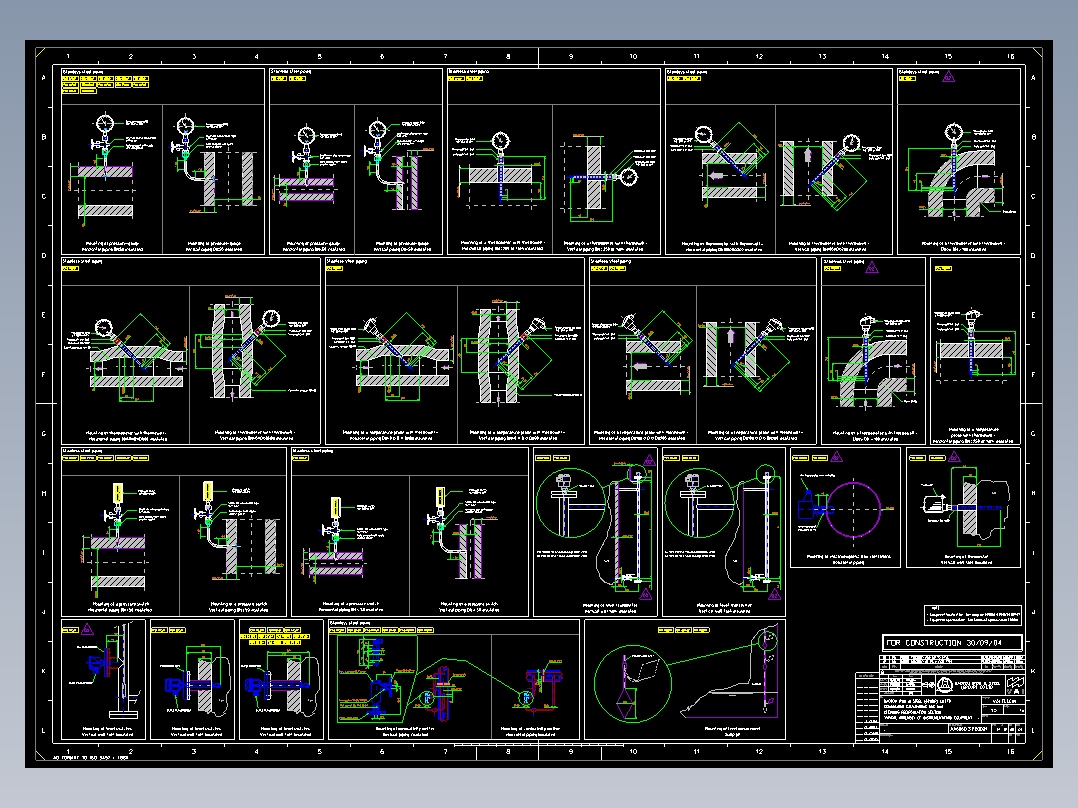1078x808 pixels.
Task: Click column number 10 on bottom border
Action: (633, 752)
